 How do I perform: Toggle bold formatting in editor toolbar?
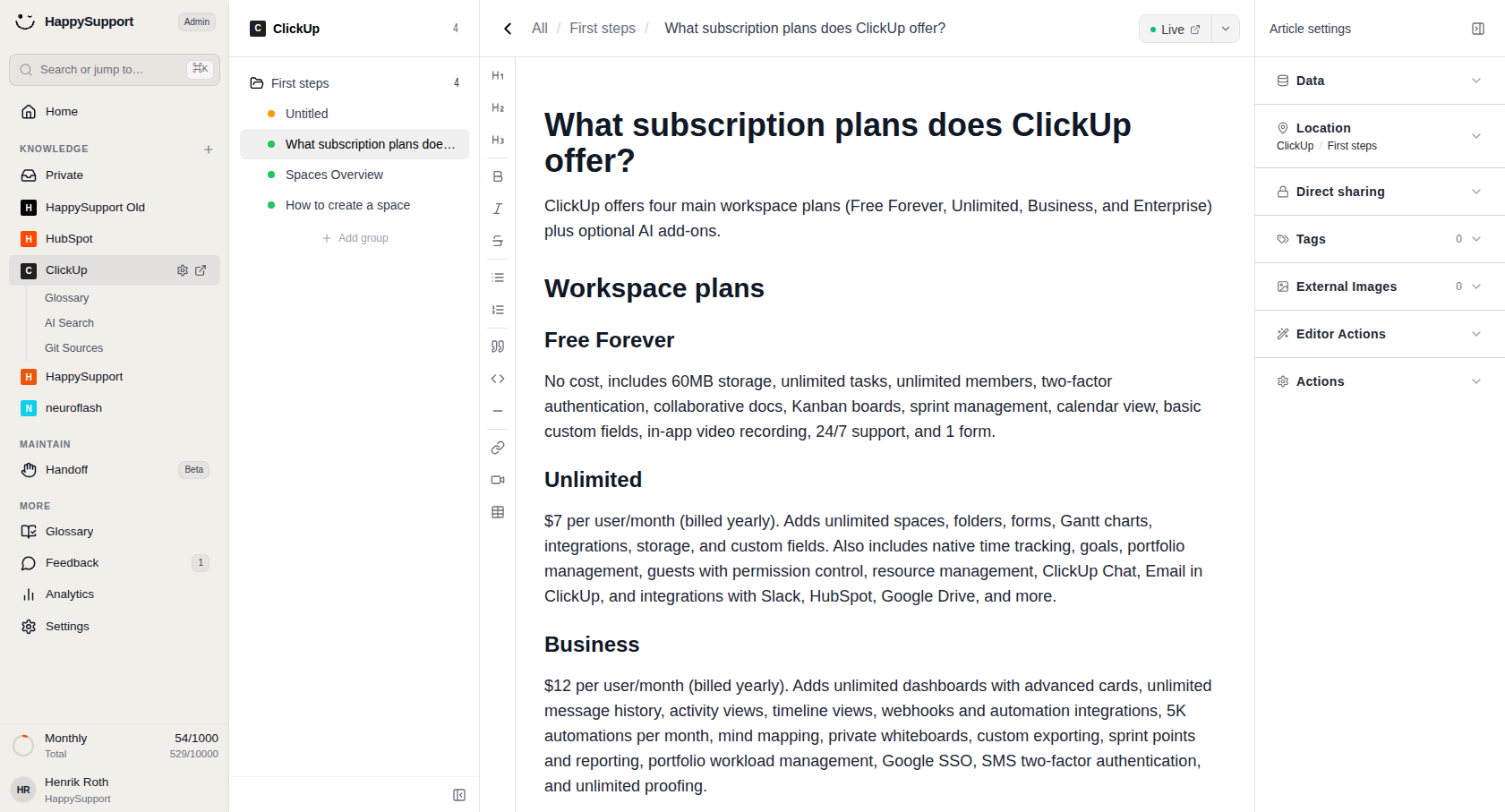point(498,177)
